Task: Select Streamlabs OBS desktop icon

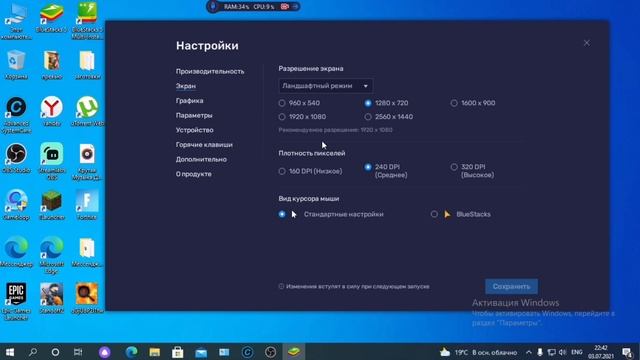Action: [51, 161]
